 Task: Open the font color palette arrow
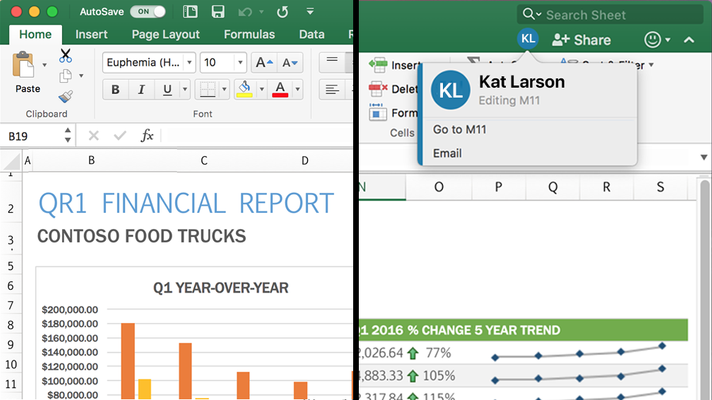point(297,89)
